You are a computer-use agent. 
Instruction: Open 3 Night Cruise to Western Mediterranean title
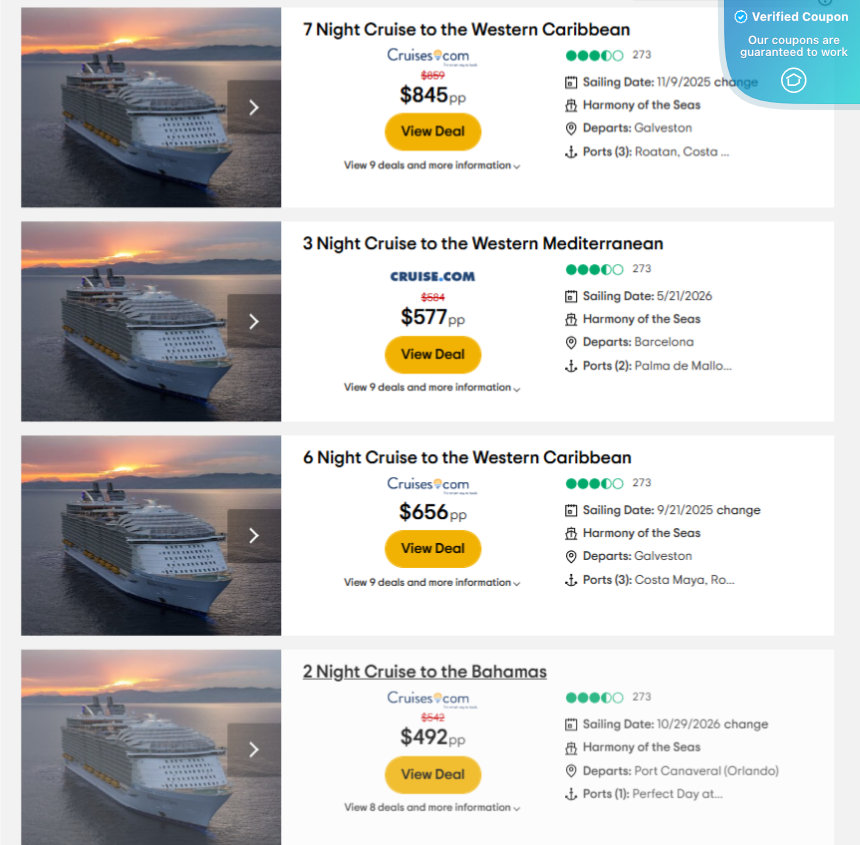point(483,244)
